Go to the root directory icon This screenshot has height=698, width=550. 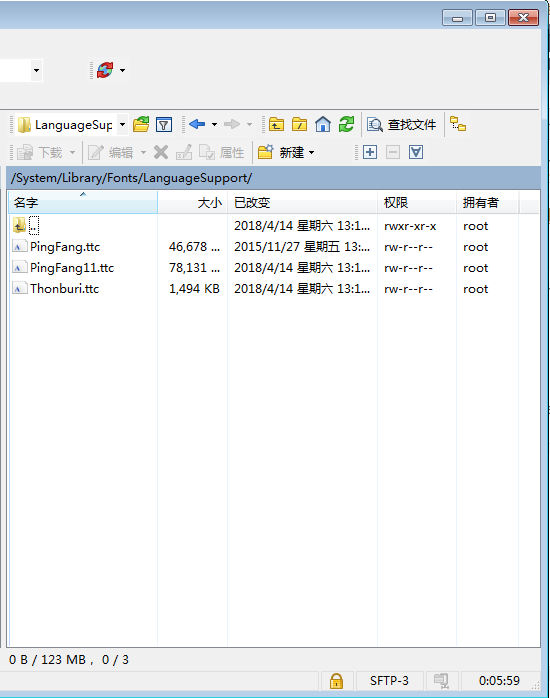[x=299, y=124]
